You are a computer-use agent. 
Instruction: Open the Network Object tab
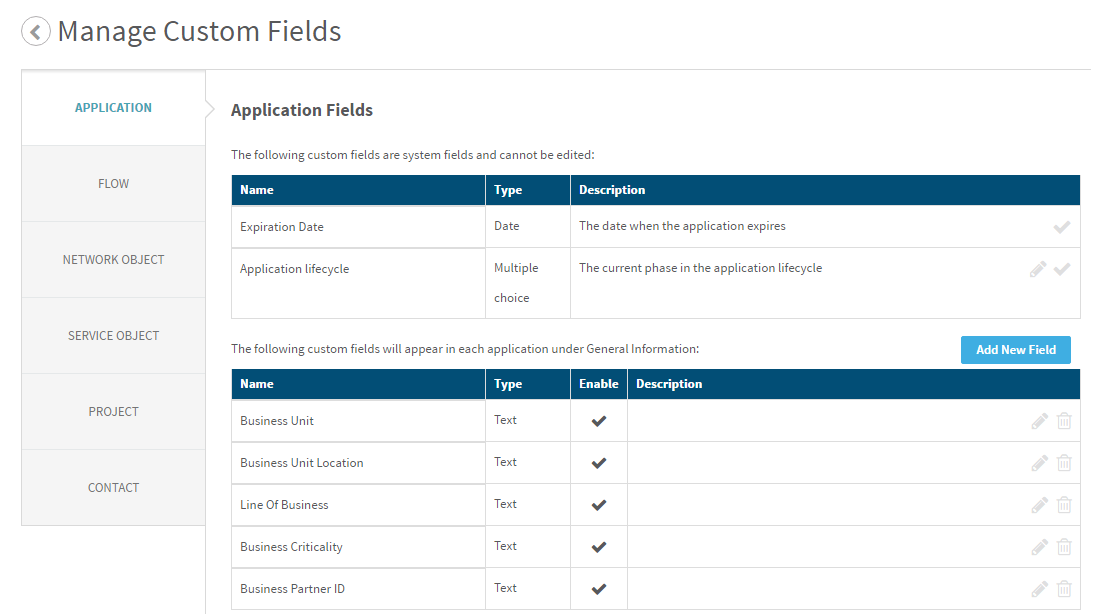[x=113, y=260]
